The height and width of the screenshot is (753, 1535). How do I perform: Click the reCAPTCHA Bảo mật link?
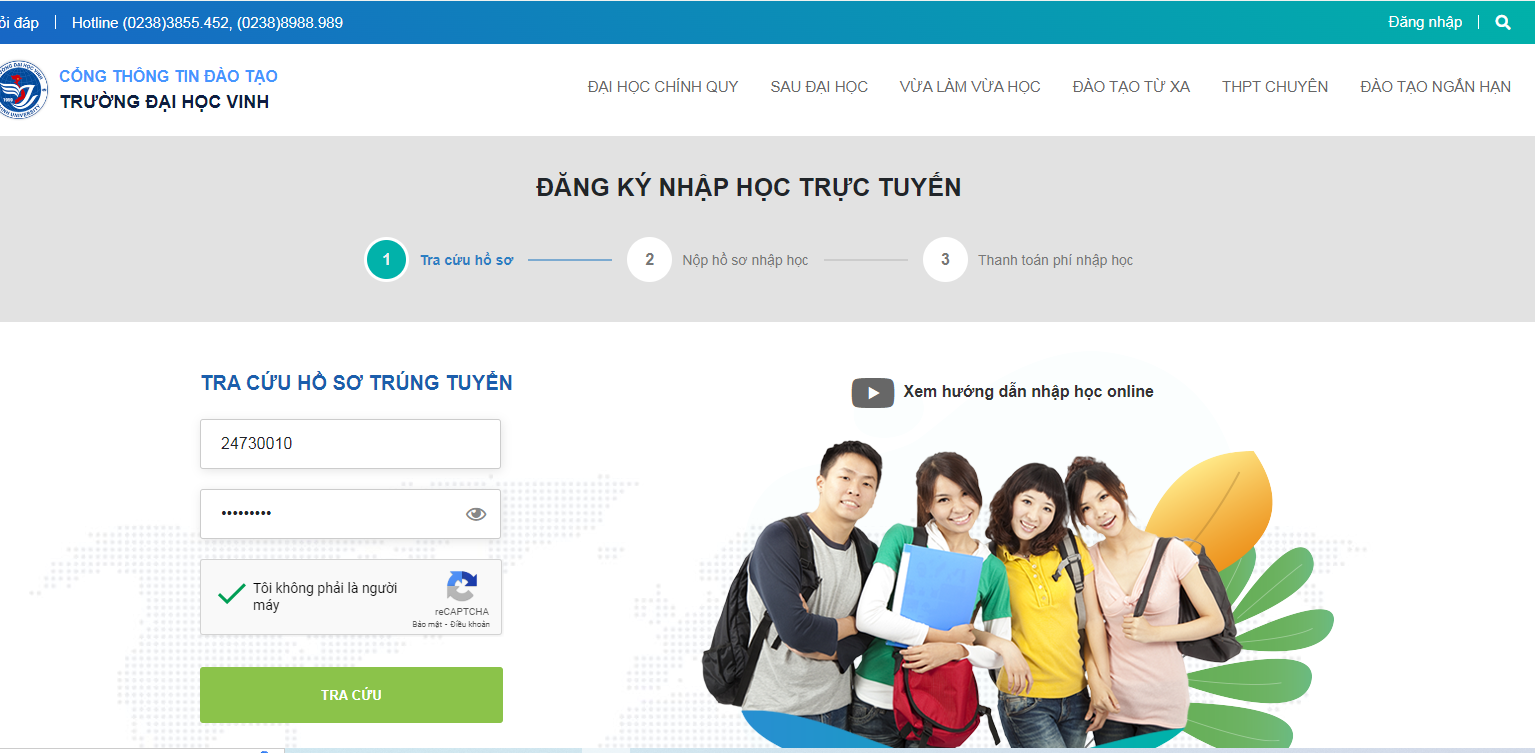427,624
